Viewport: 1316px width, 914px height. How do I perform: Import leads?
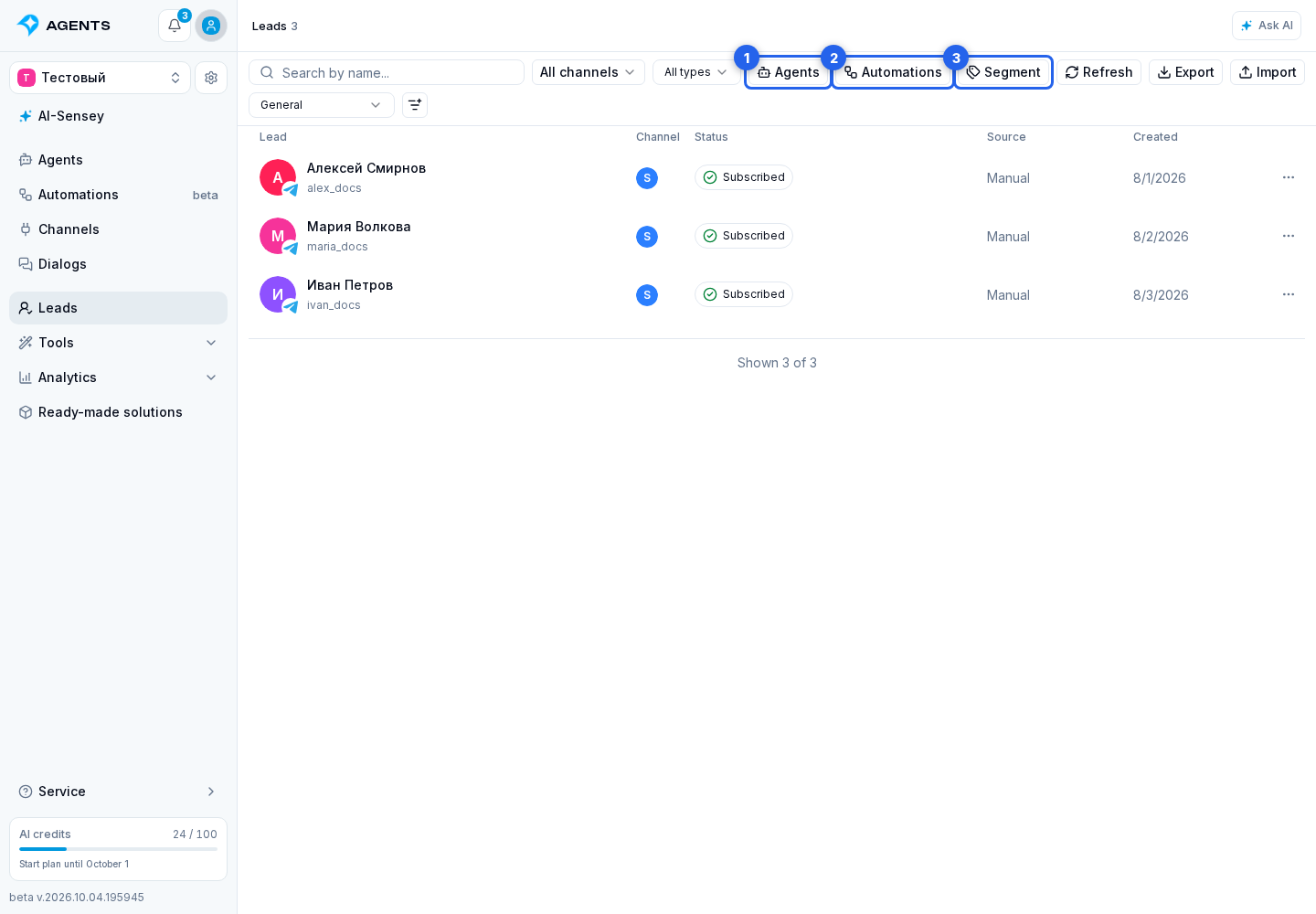[1268, 72]
